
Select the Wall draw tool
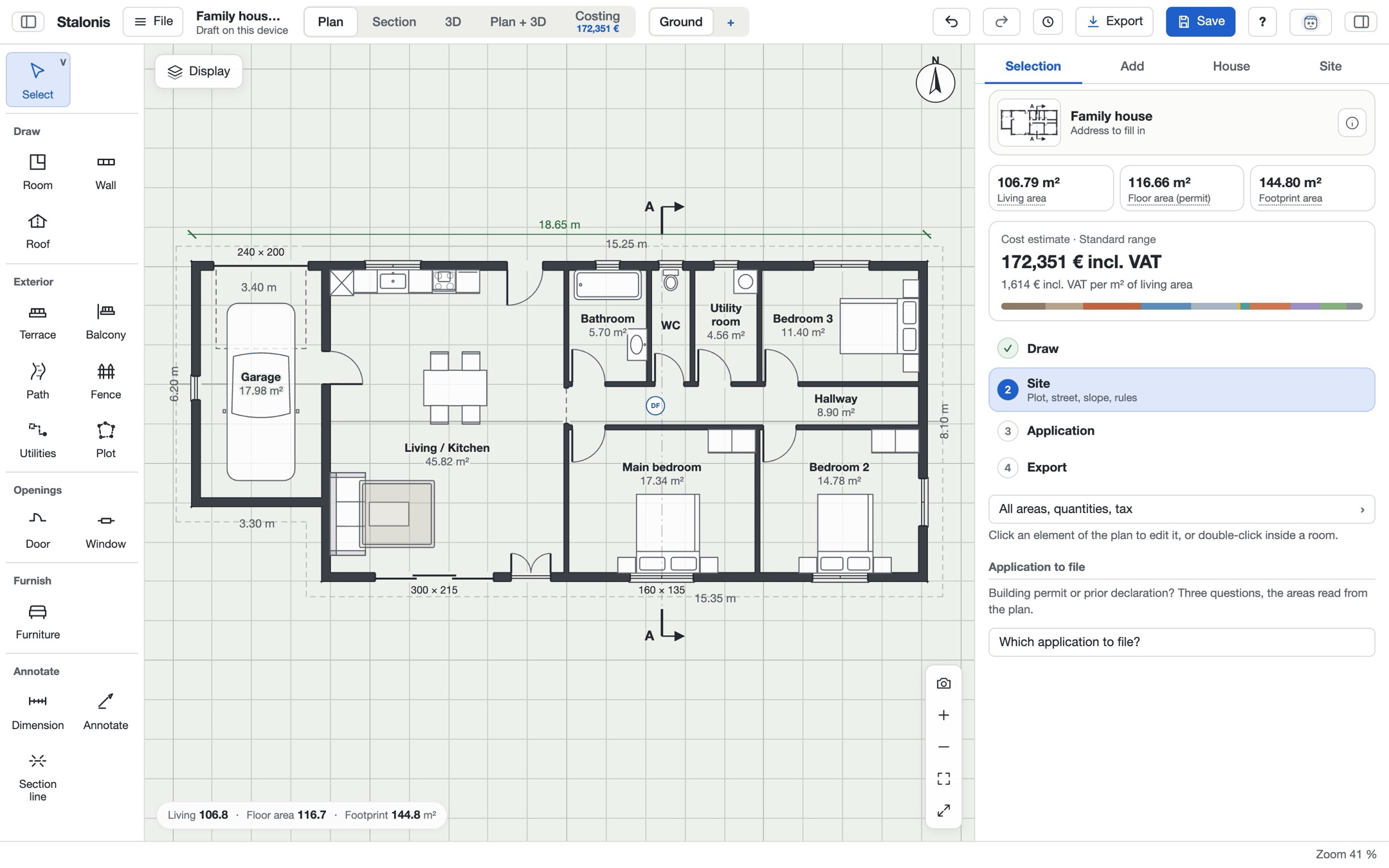click(x=105, y=172)
